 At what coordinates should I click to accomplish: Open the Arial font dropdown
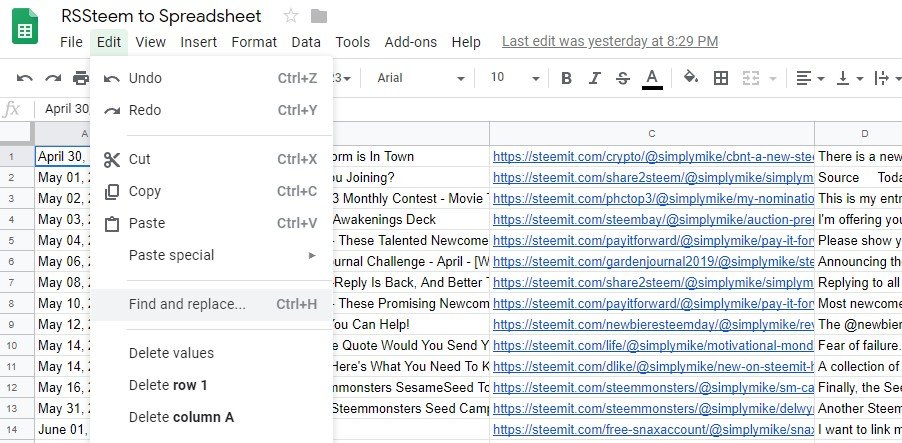[421, 78]
